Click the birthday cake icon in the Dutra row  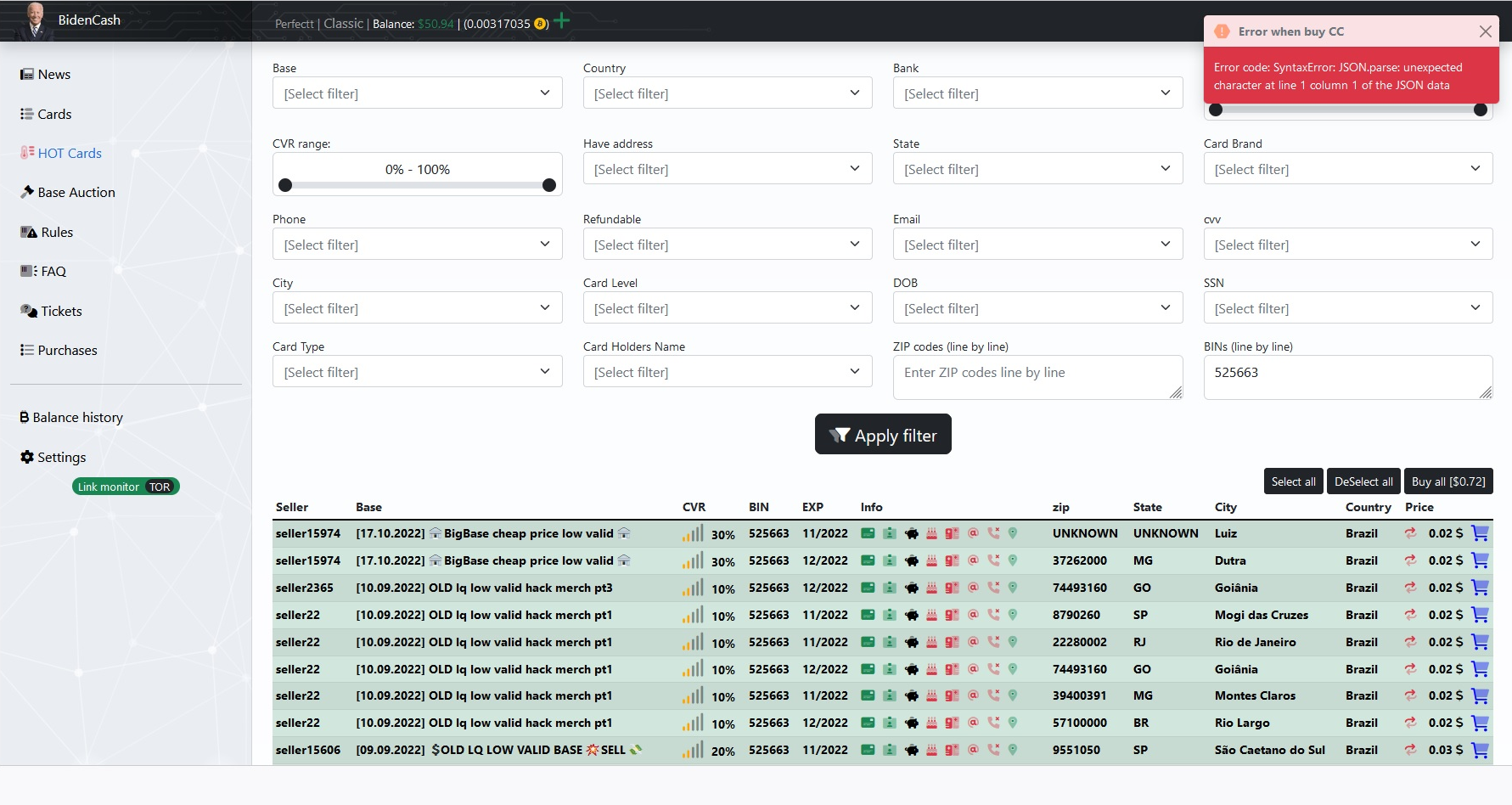point(931,560)
